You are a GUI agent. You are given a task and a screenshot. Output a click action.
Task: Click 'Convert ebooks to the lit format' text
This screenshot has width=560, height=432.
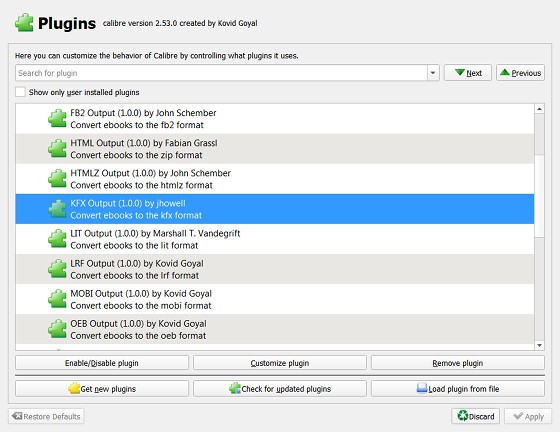134,245
